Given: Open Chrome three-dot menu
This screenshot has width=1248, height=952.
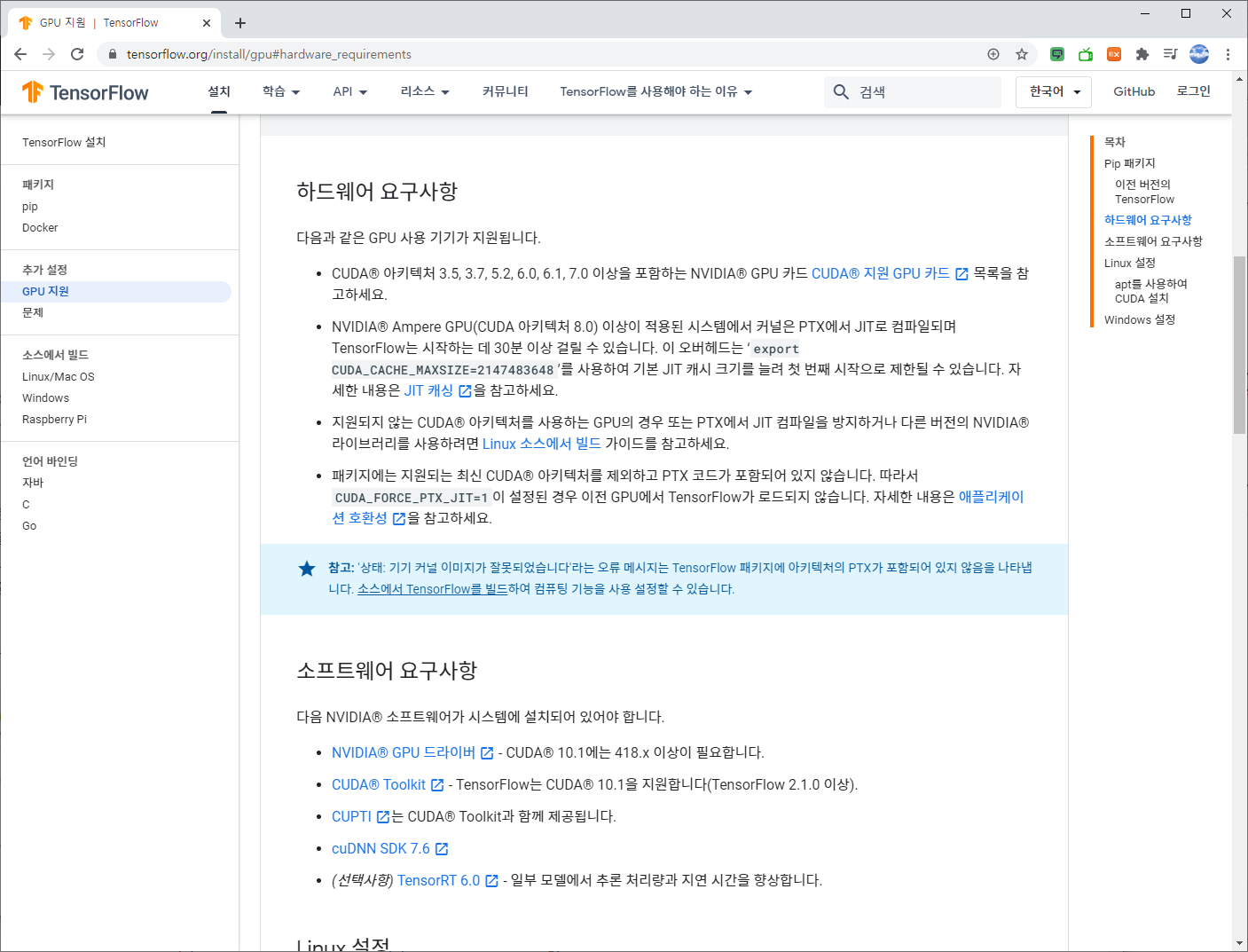Looking at the screenshot, I should pos(1228,54).
